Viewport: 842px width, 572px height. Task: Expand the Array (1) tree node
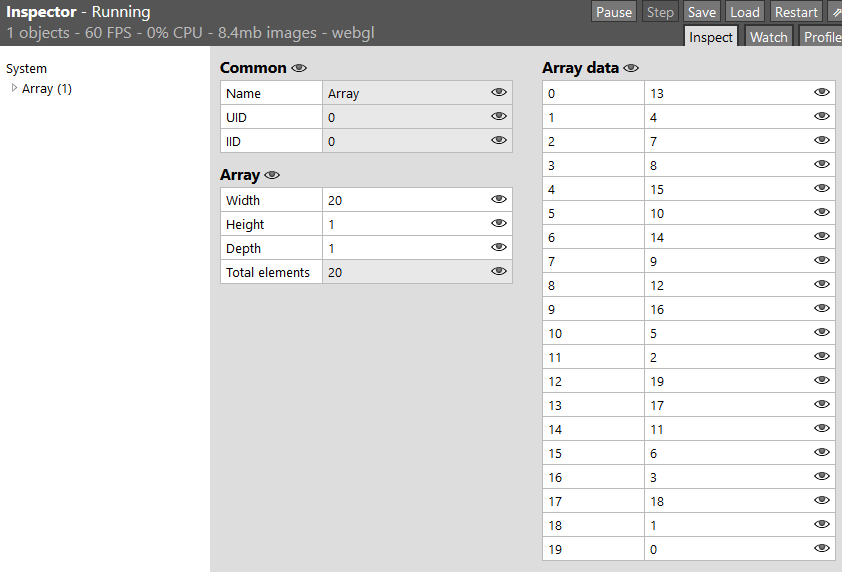point(14,88)
